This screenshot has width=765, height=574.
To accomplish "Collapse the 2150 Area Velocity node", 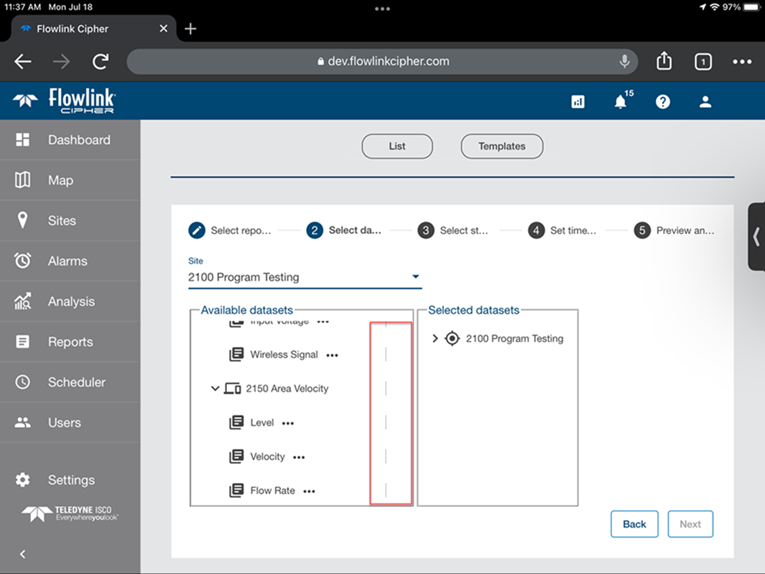I will pyautogui.click(x=215, y=389).
